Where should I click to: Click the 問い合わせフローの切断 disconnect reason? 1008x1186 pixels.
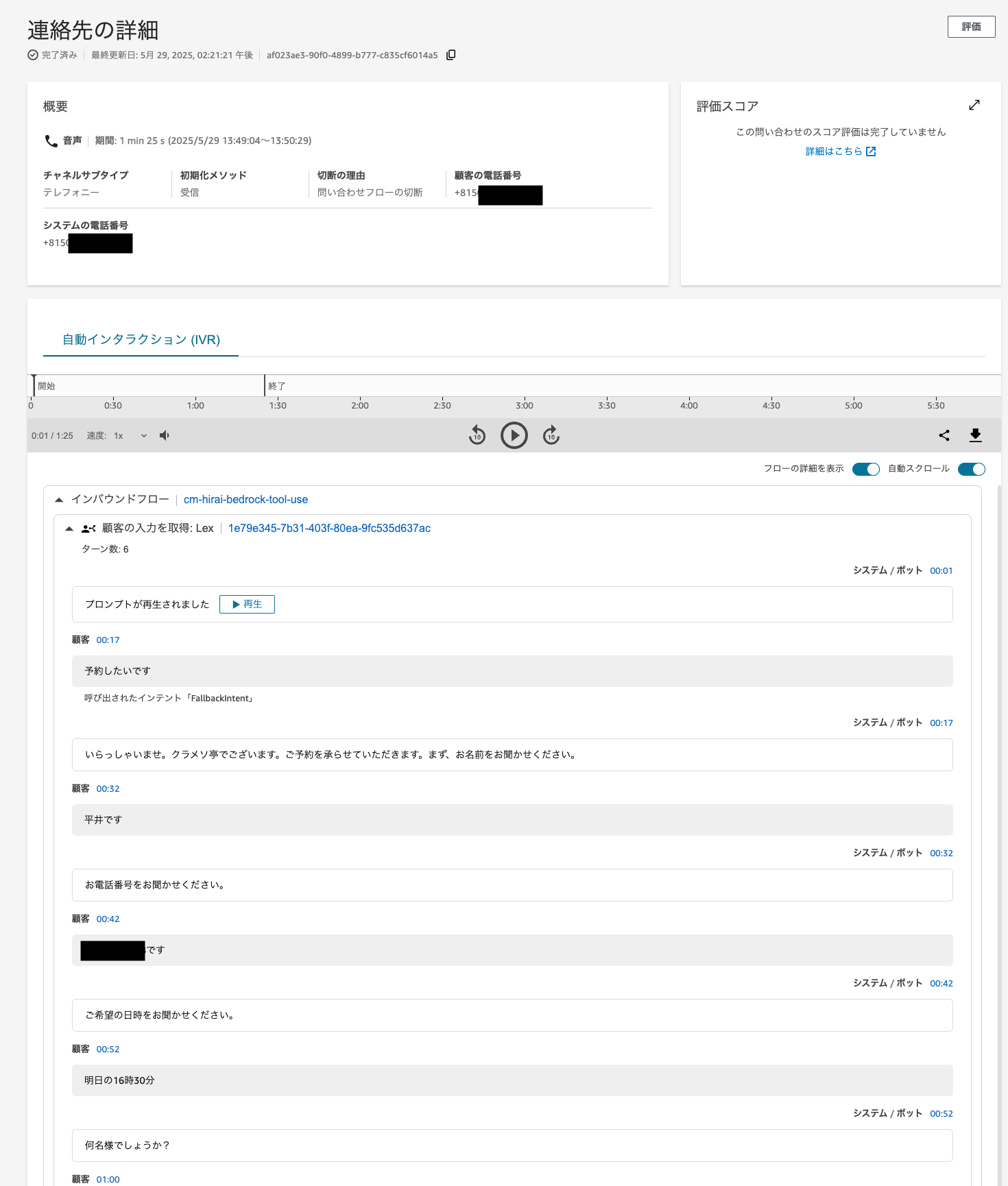370,193
